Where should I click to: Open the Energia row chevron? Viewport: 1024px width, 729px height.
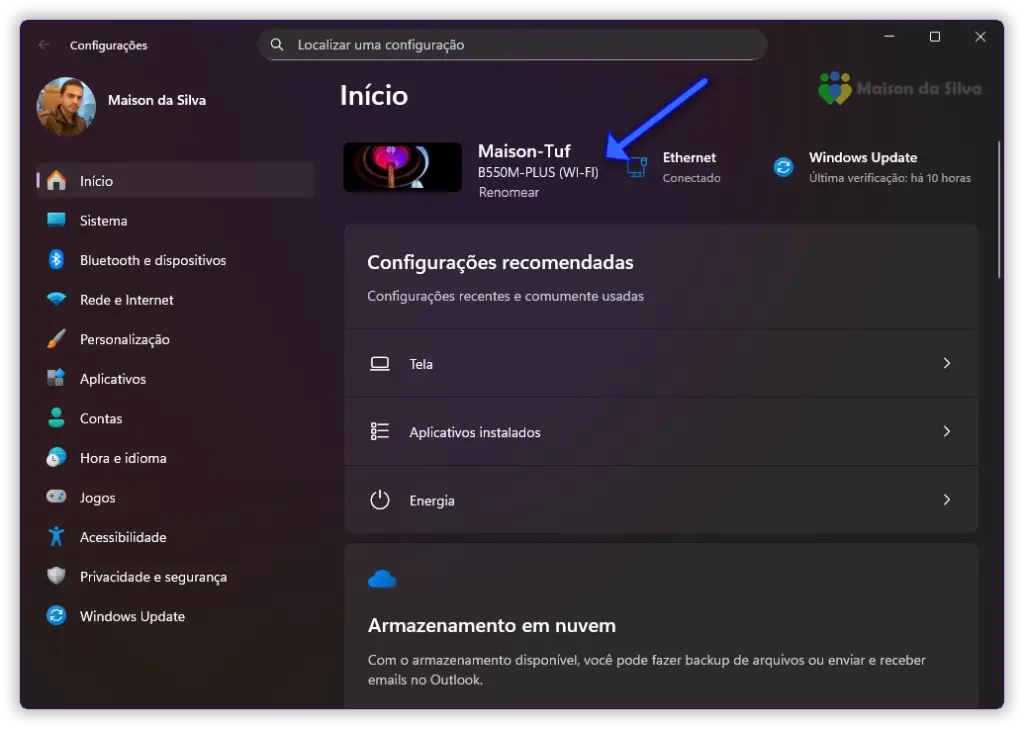point(946,500)
